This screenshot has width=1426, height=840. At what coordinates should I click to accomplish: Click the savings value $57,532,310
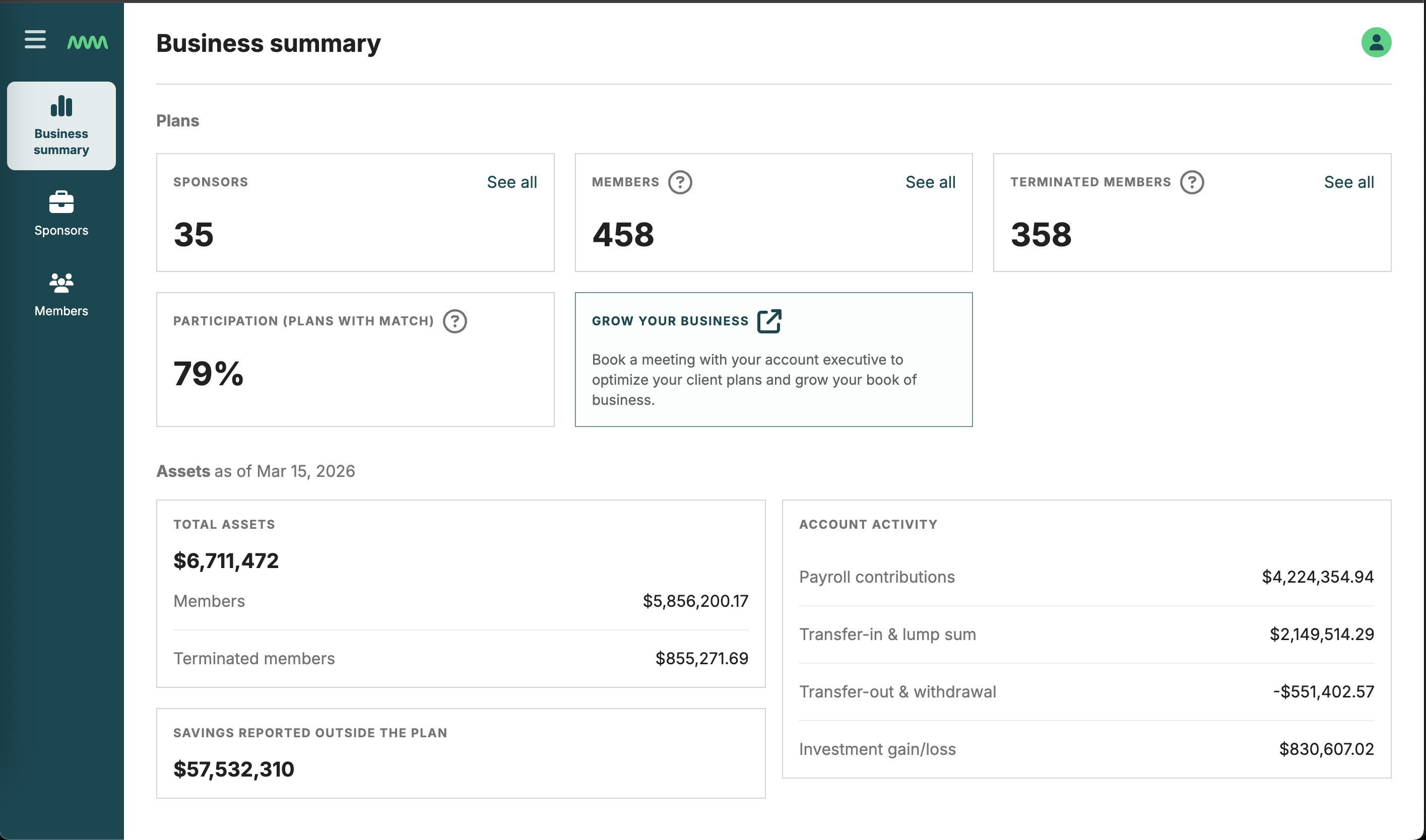234,769
